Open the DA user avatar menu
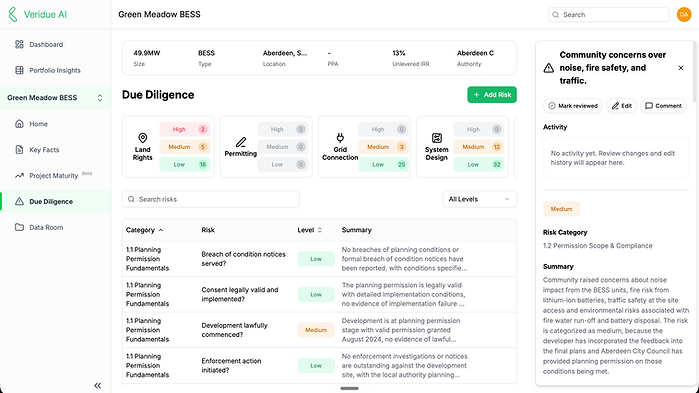699x393 pixels. (684, 15)
